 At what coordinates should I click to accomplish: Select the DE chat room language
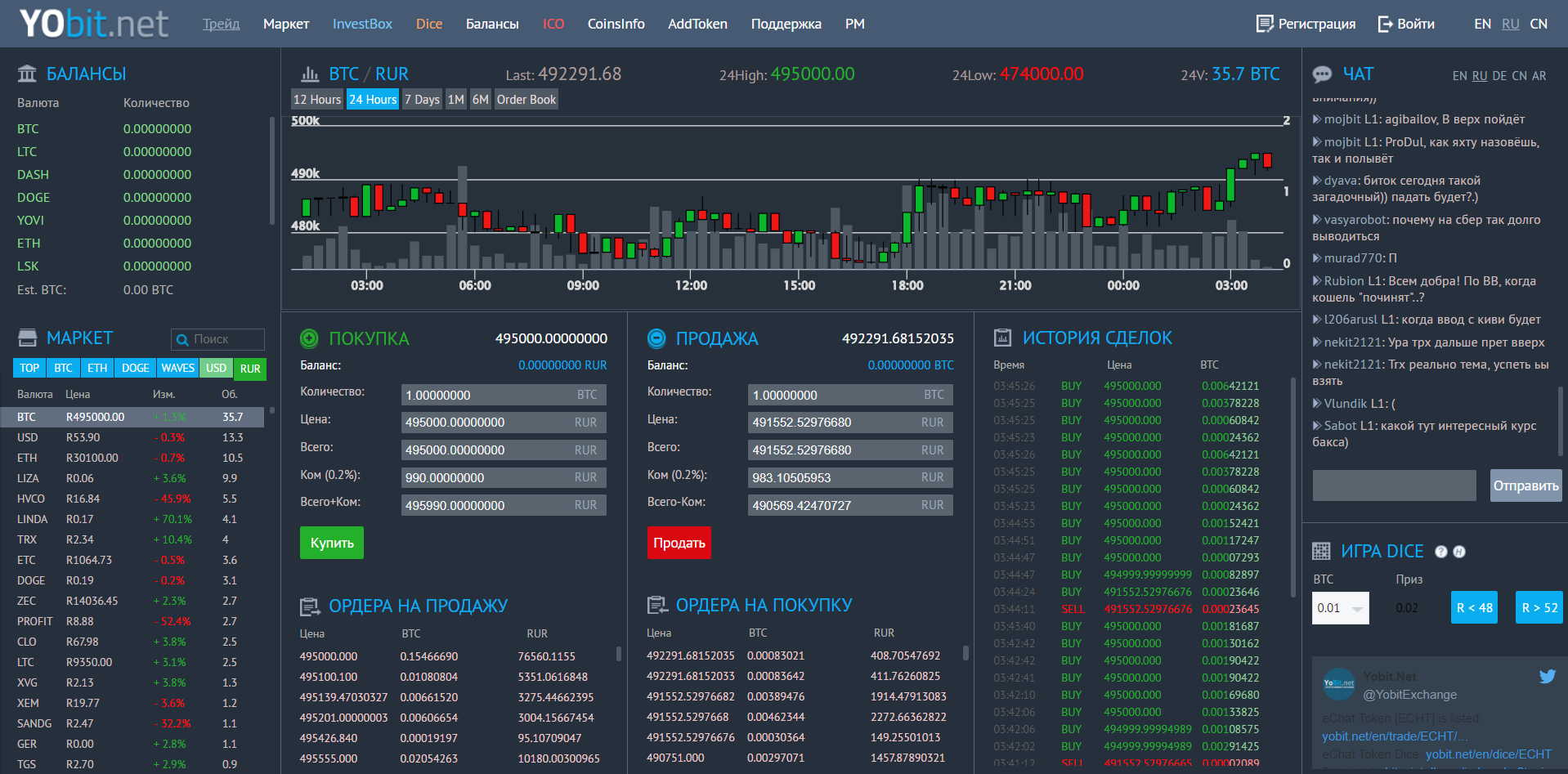tap(1499, 76)
